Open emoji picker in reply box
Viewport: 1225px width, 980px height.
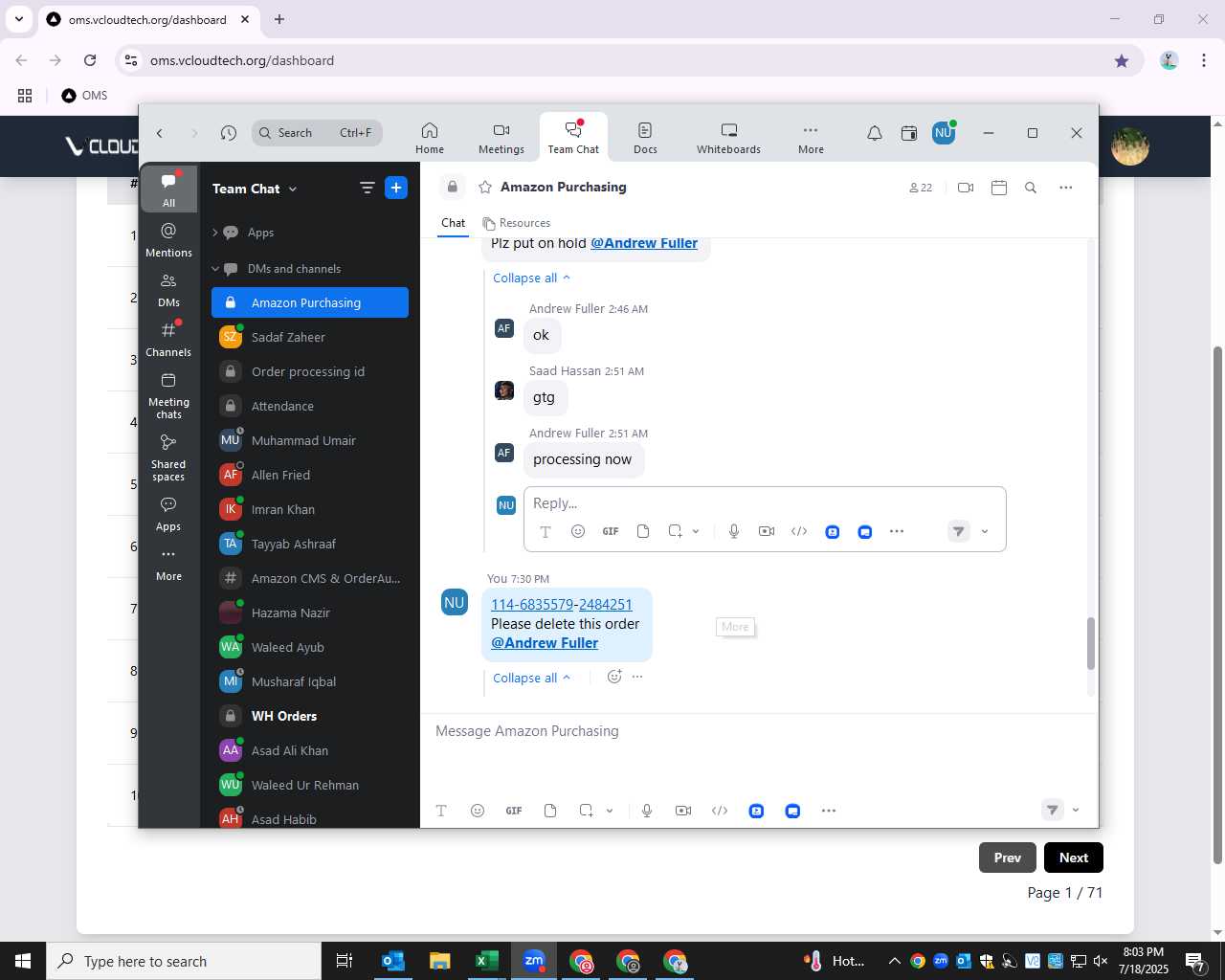pos(578,531)
